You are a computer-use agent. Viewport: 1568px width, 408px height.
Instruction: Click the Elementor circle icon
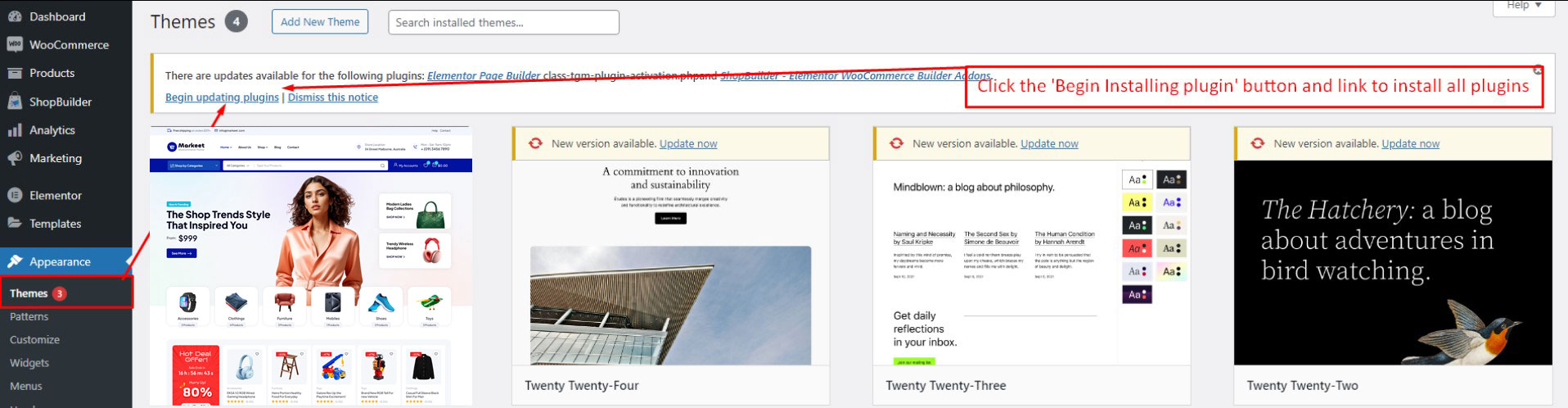(x=15, y=195)
